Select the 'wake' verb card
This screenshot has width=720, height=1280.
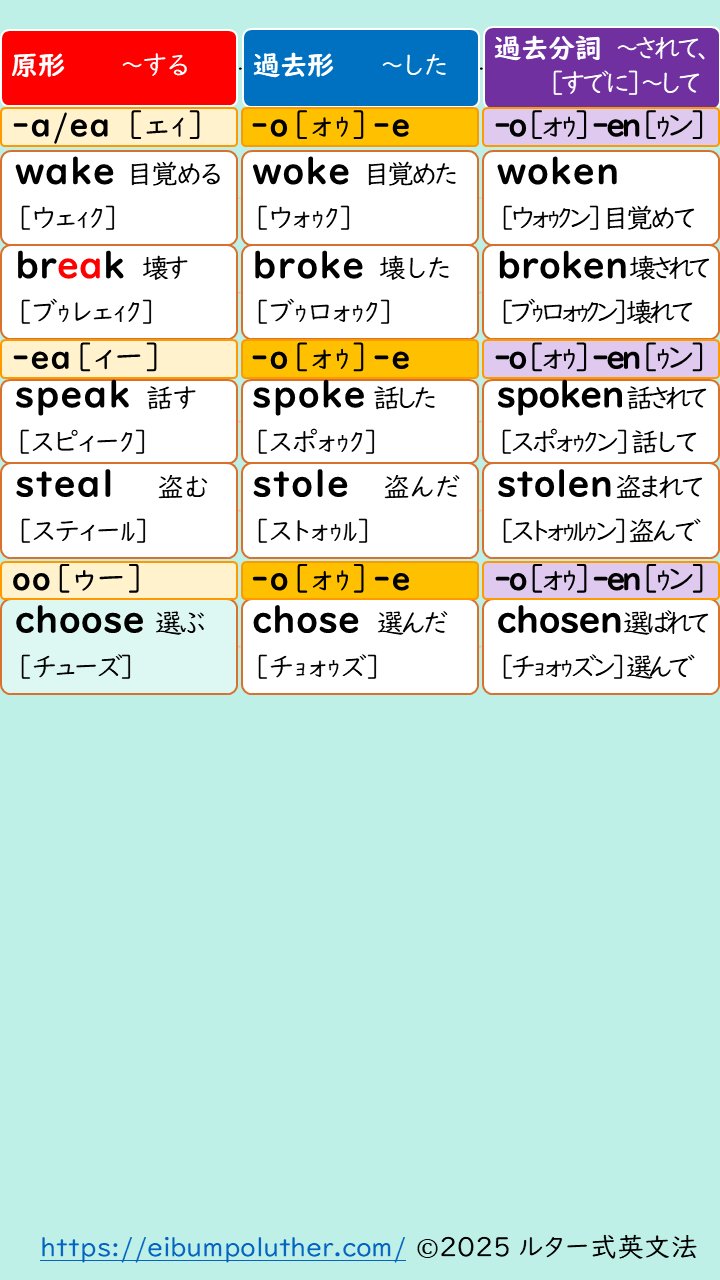pos(119,197)
